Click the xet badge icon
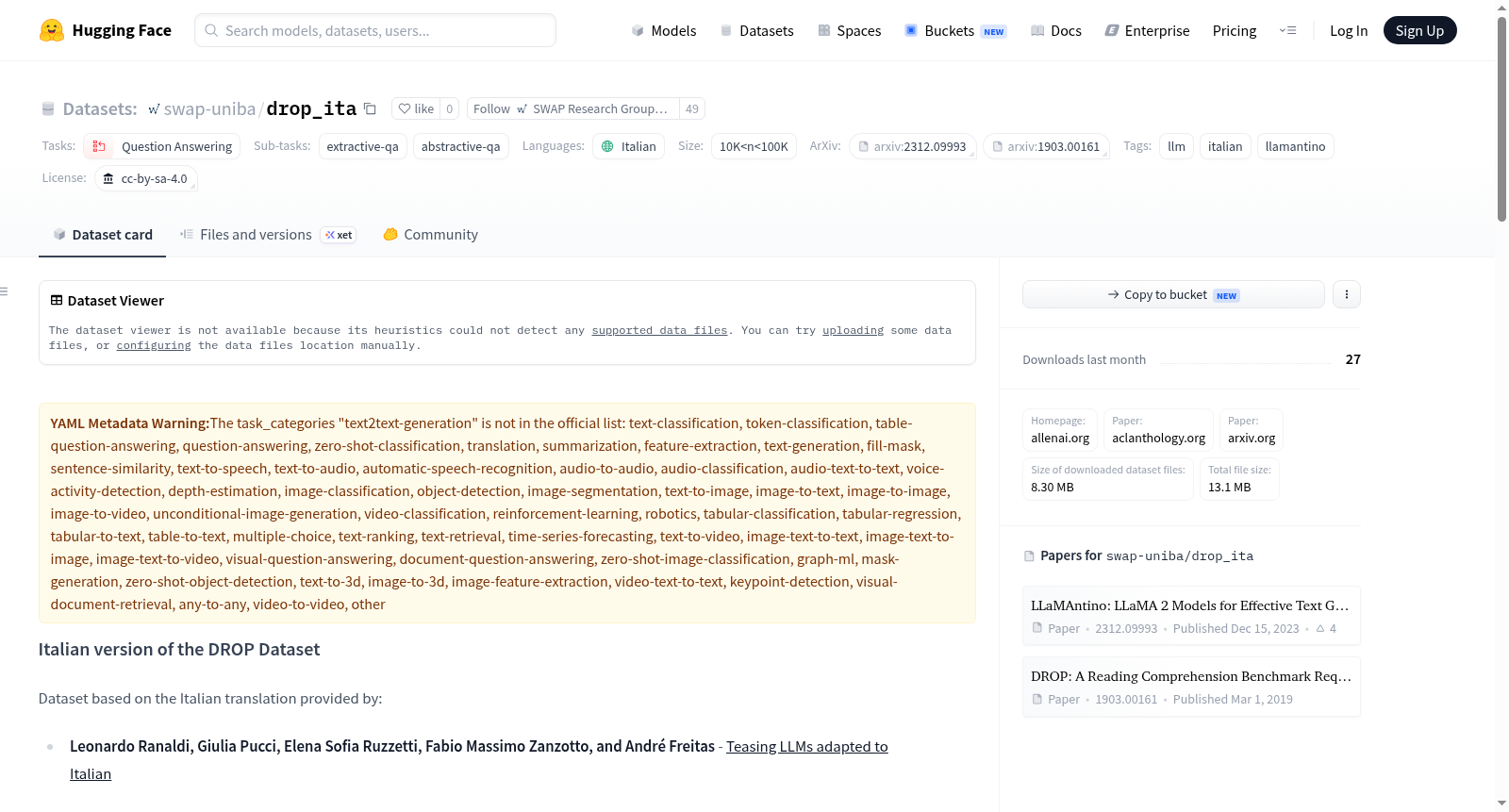The image size is (1509, 812). point(339,235)
